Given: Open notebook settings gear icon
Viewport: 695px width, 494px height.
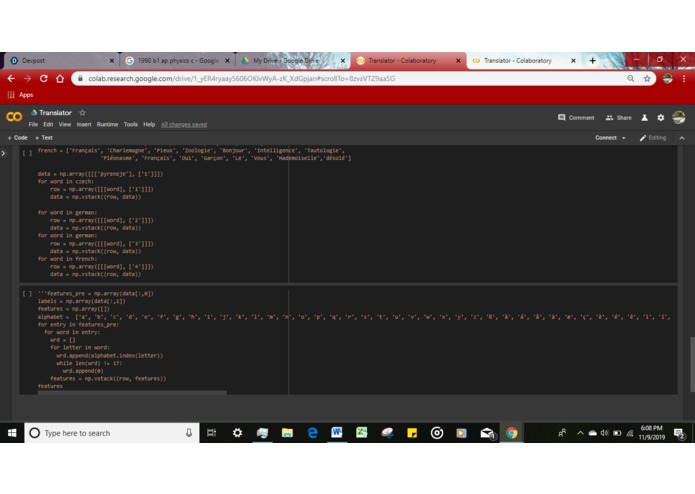Looking at the screenshot, I should pyautogui.click(x=660, y=118).
